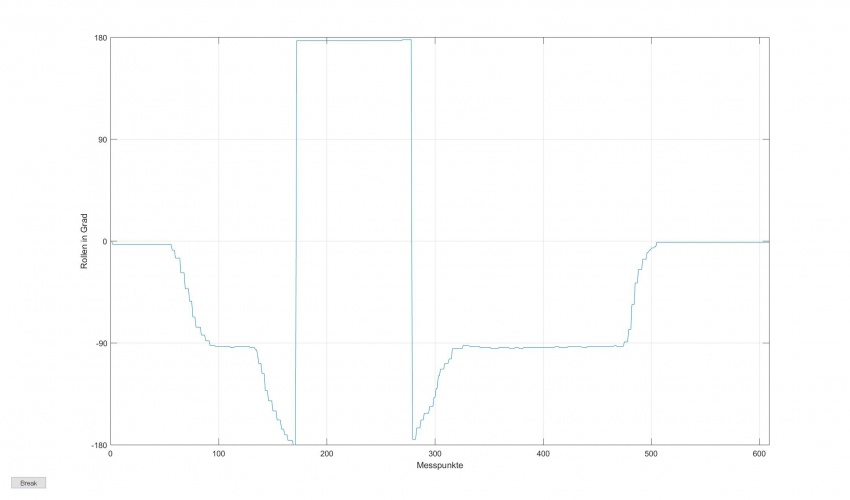Image resolution: width=850 pixels, height=500 pixels.
Task: Select the 180 tick label on y-axis
Action: pyautogui.click(x=101, y=38)
